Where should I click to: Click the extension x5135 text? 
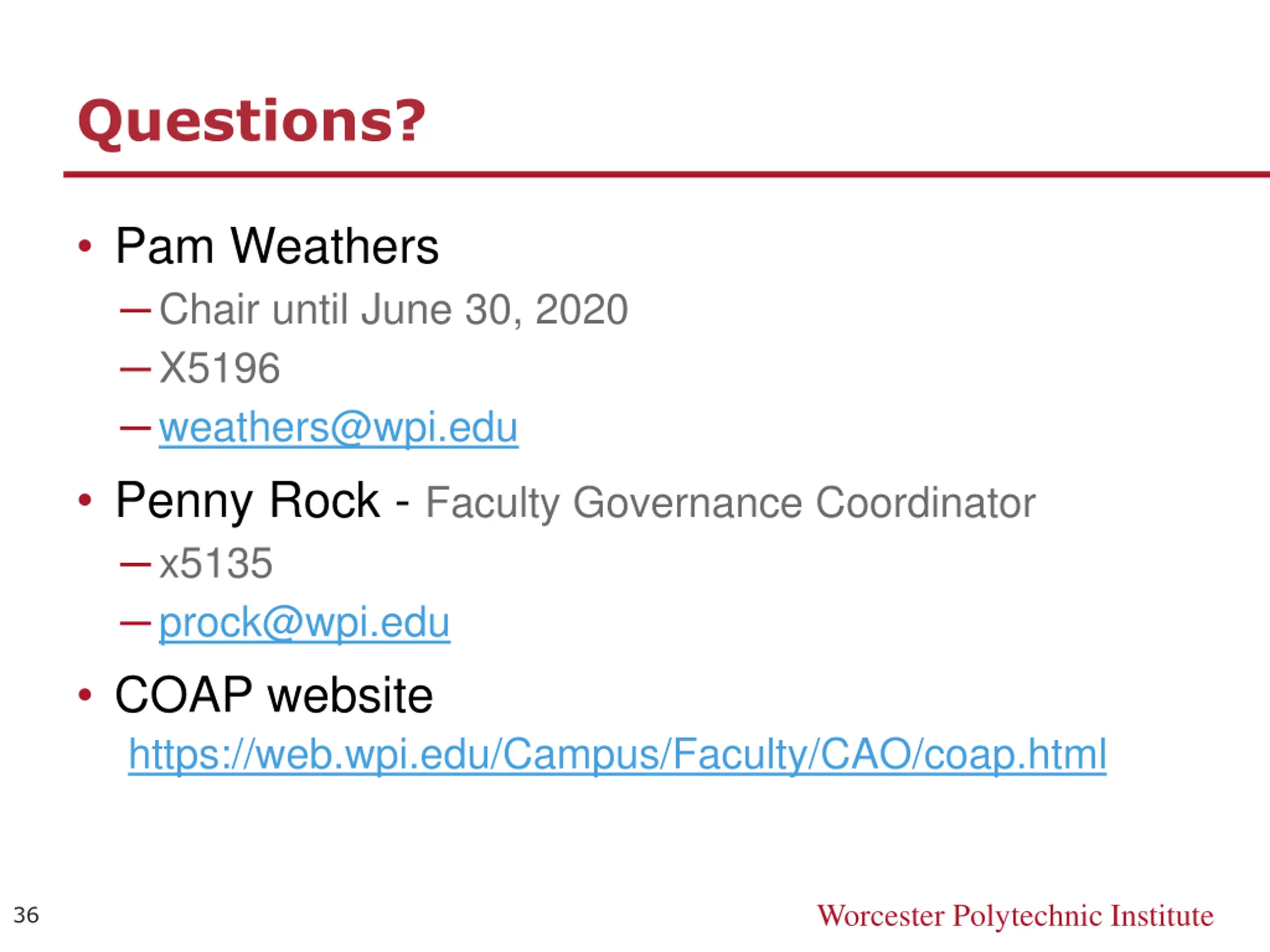point(215,563)
